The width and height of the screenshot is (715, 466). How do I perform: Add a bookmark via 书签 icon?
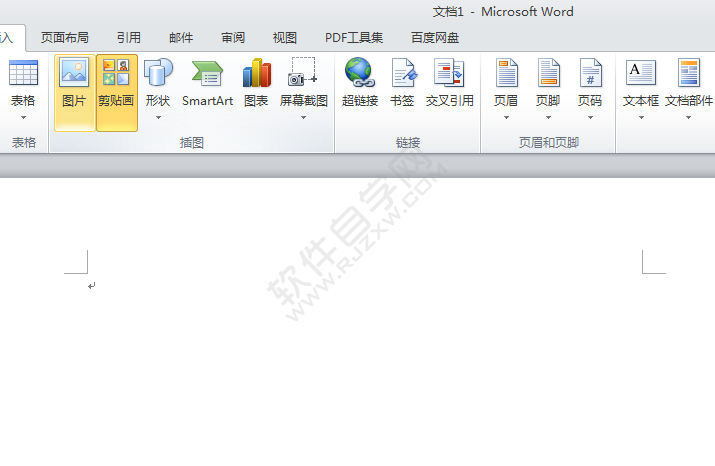[404, 72]
